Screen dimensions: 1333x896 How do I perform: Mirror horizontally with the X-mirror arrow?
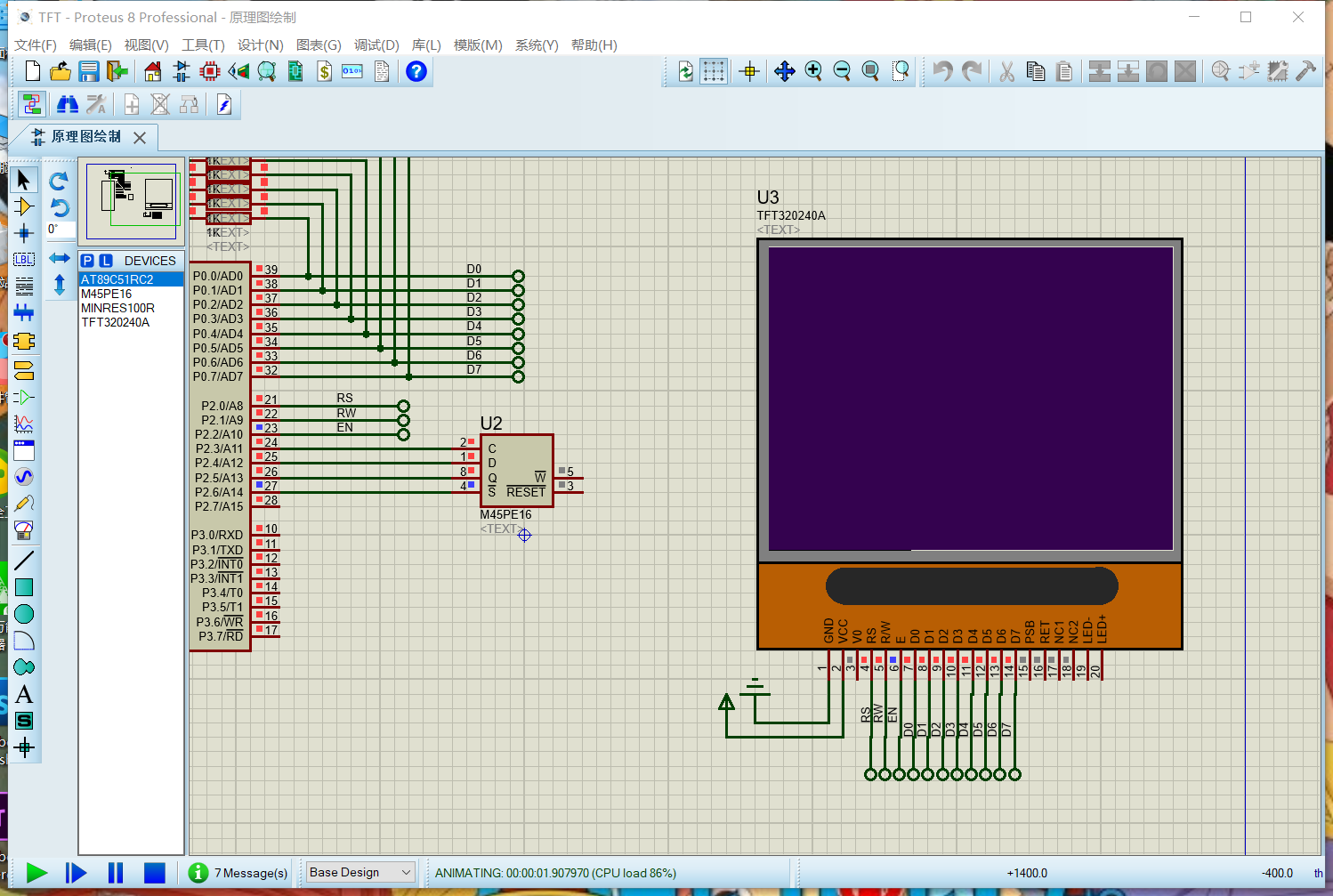(x=59, y=258)
